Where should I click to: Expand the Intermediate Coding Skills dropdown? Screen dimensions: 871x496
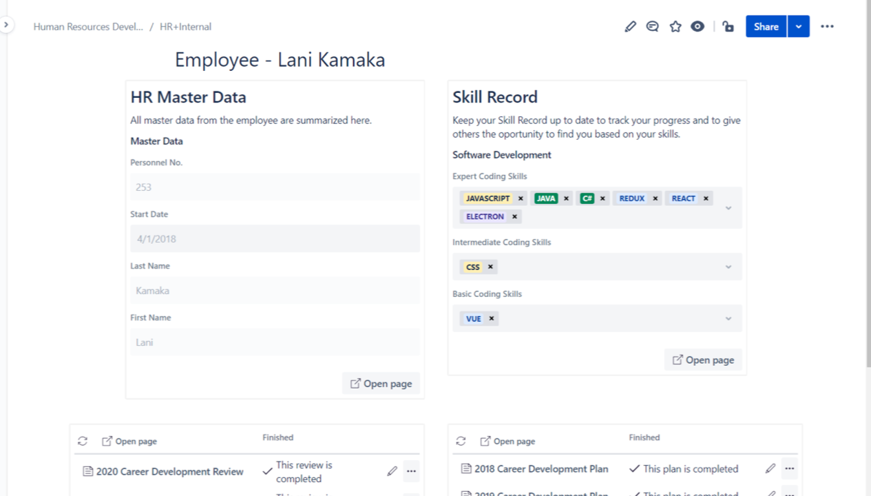(x=728, y=267)
